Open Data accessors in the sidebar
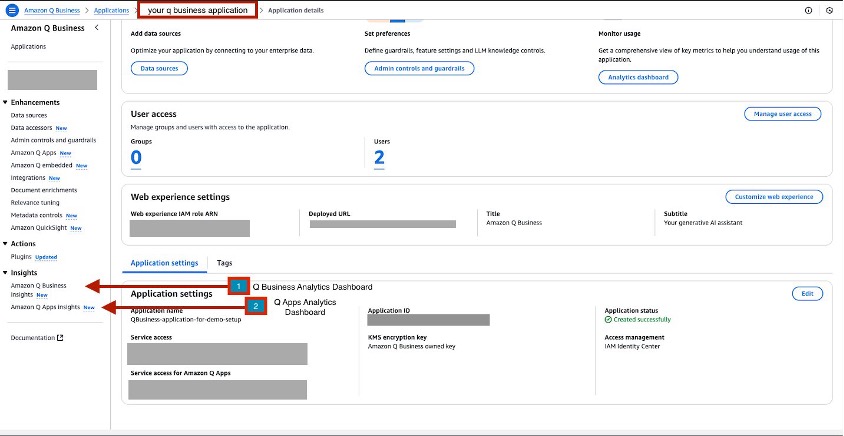 [x=31, y=128]
